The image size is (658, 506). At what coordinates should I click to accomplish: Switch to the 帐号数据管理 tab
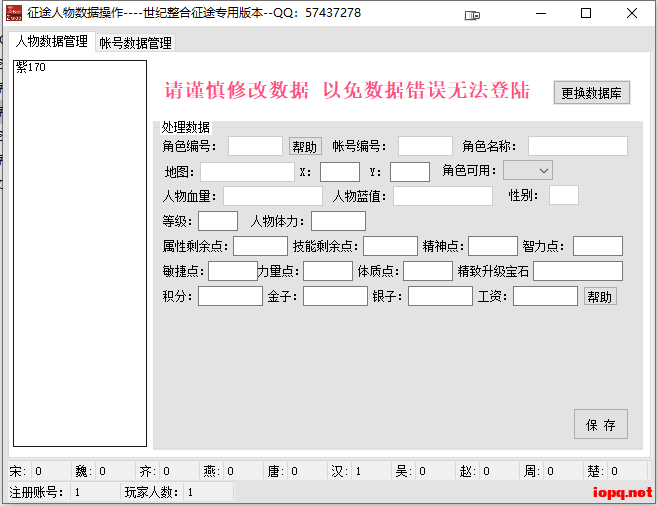tap(135, 43)
